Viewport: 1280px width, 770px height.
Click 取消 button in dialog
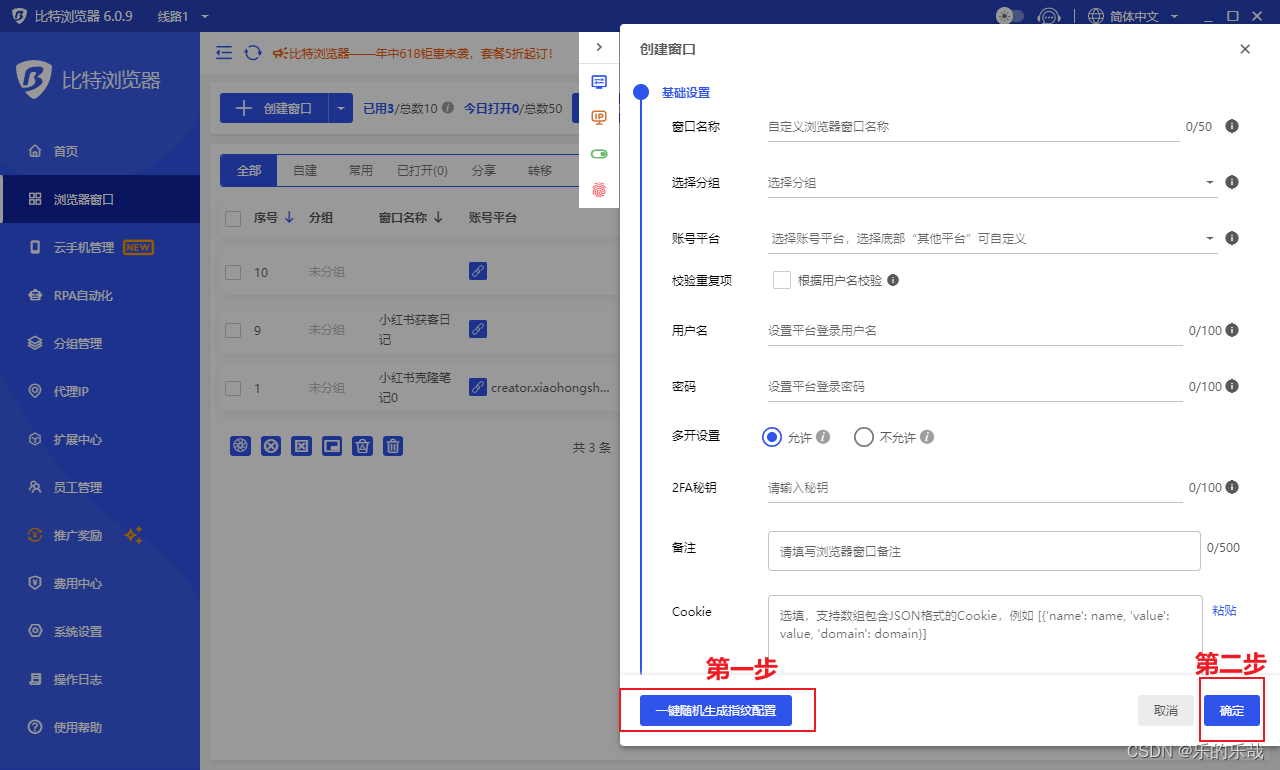point(1166,711)
